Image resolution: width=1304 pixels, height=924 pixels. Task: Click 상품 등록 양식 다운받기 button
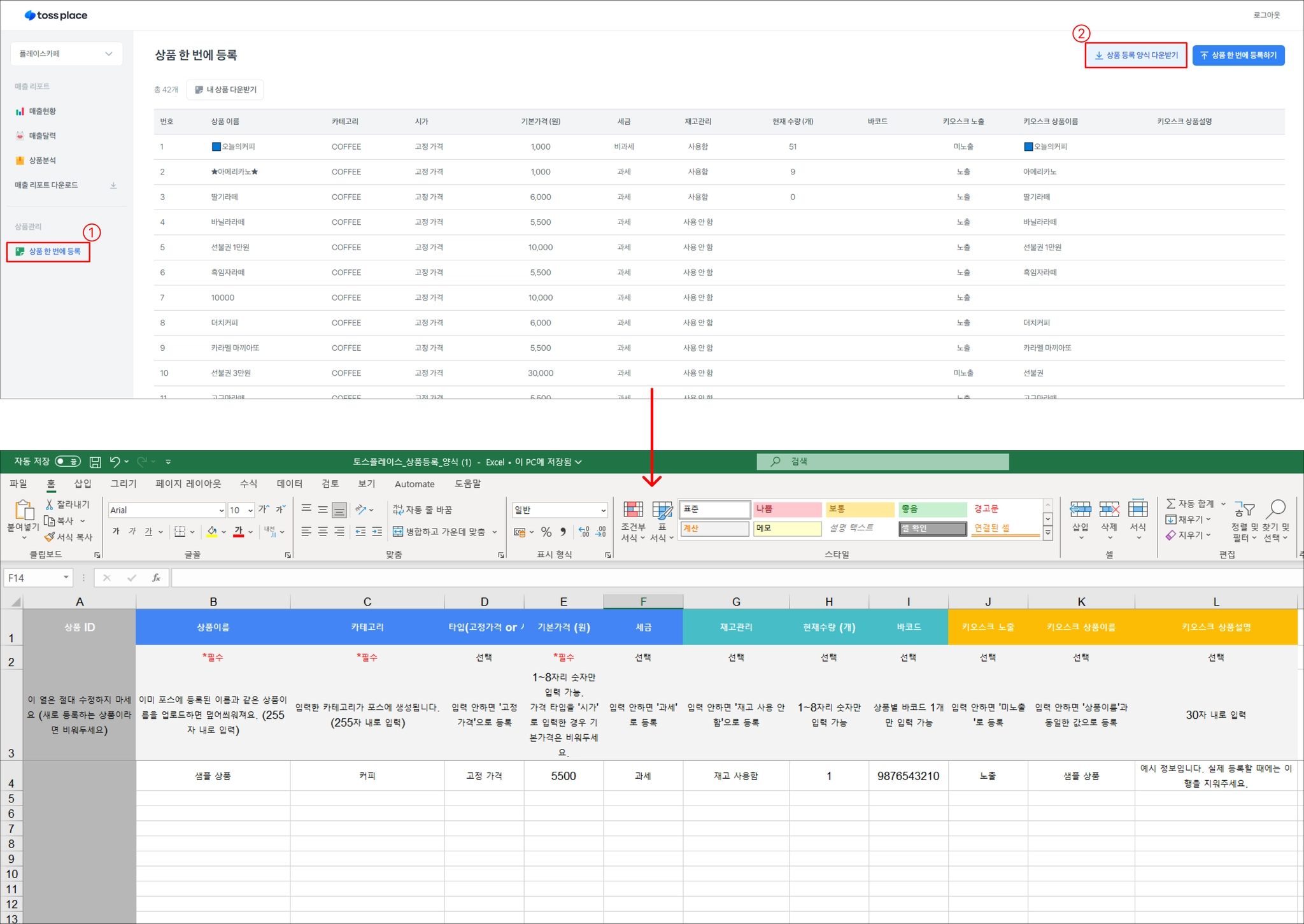click(x=1135, y=55)
